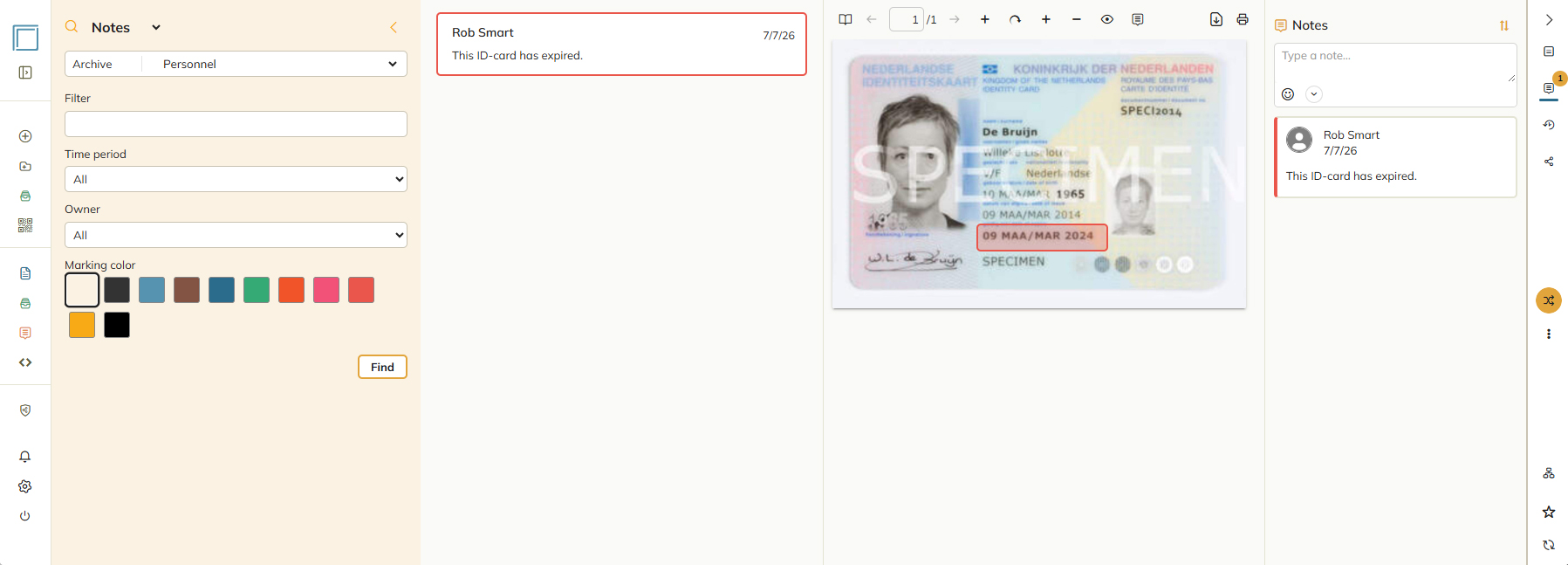Click the circled plus icon in left sidebar
1568x565 pixels.
[x=25, y=136]
